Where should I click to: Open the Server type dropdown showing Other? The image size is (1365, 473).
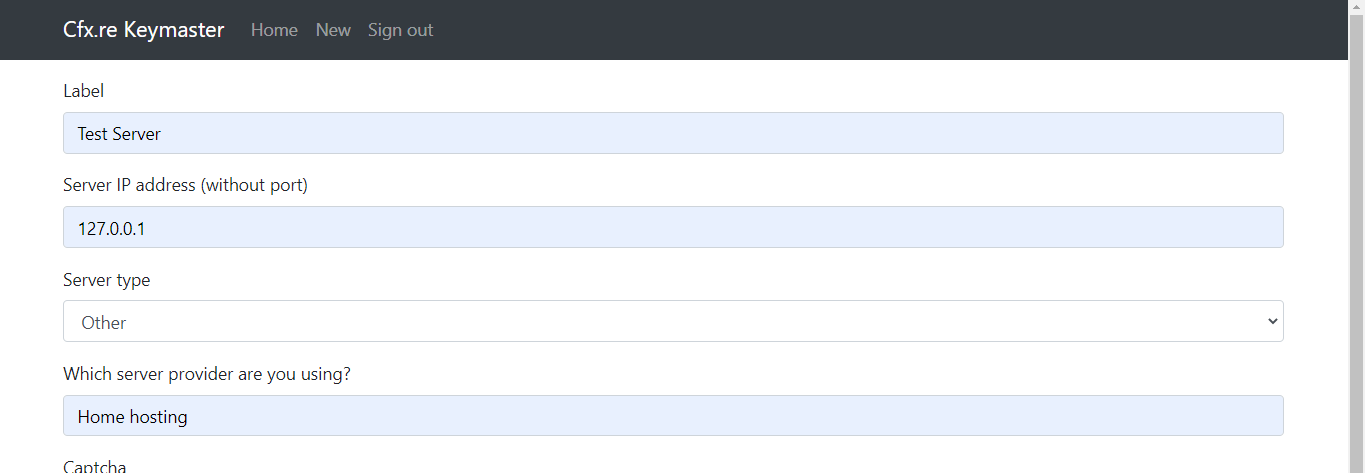point(673,321)
